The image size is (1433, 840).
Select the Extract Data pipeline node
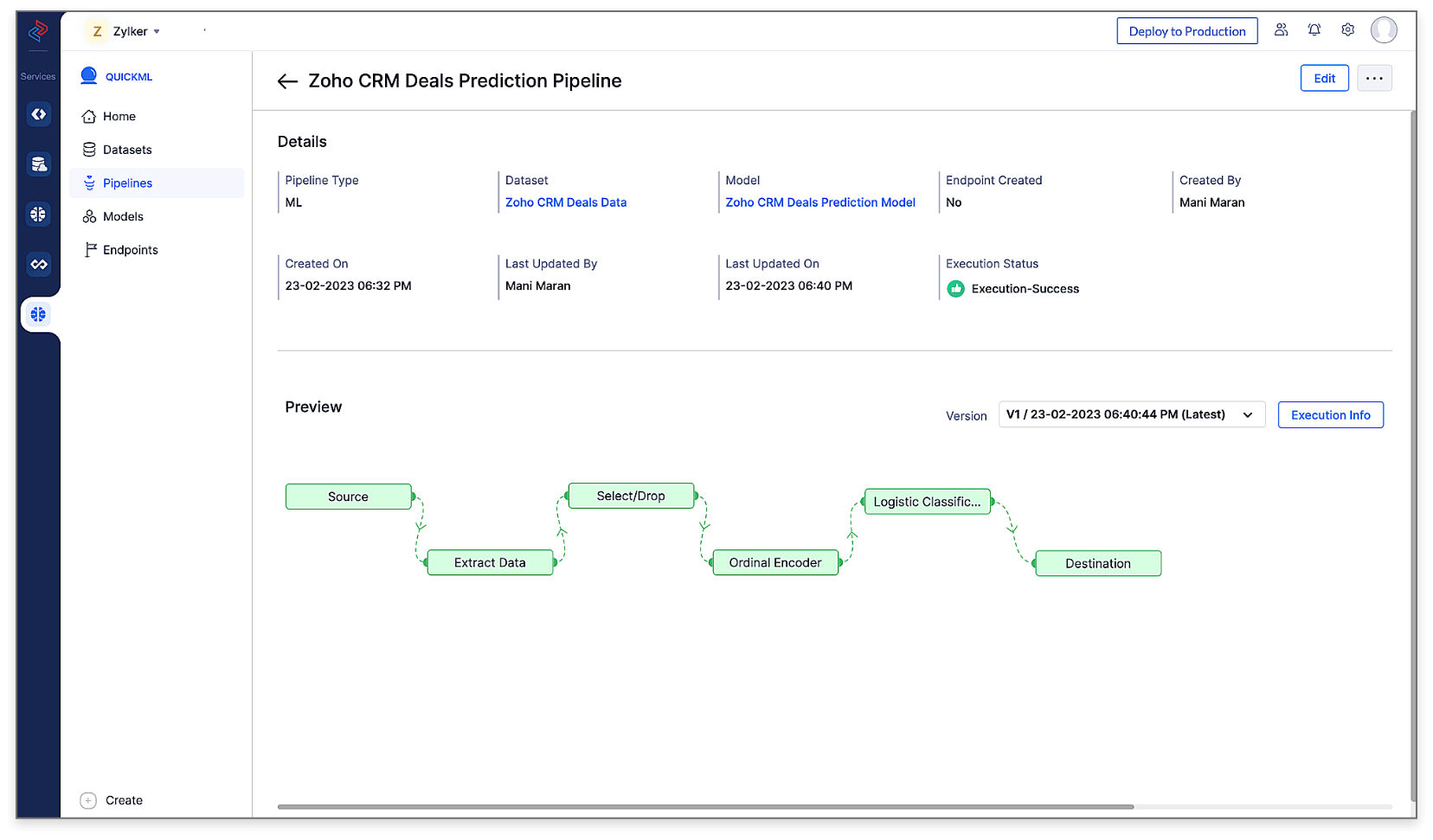pyautogui.click(x=490, y=562)
